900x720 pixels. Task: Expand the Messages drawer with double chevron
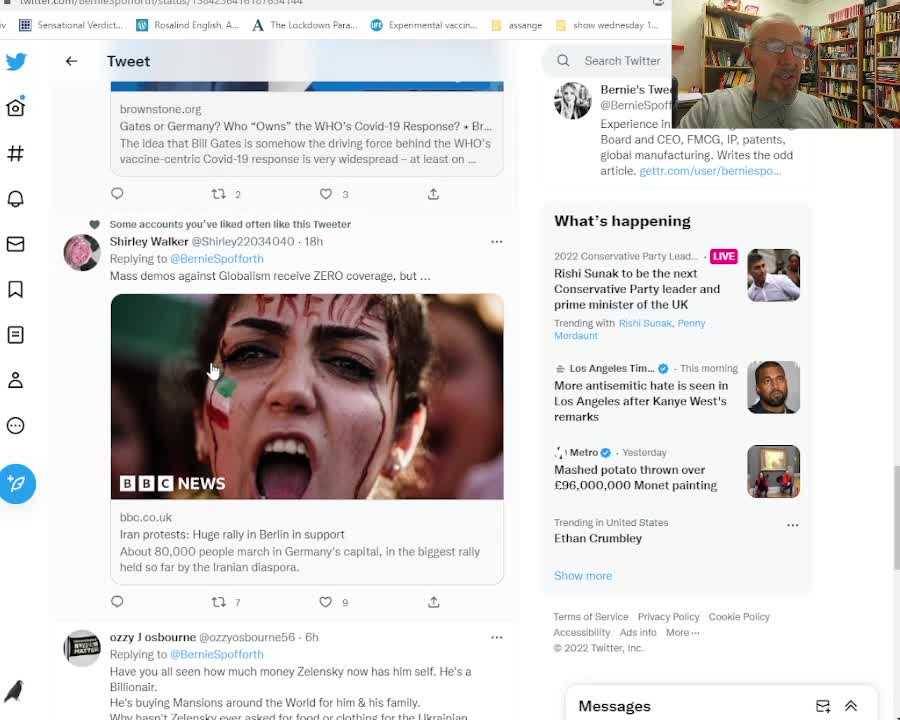point(851,706)
